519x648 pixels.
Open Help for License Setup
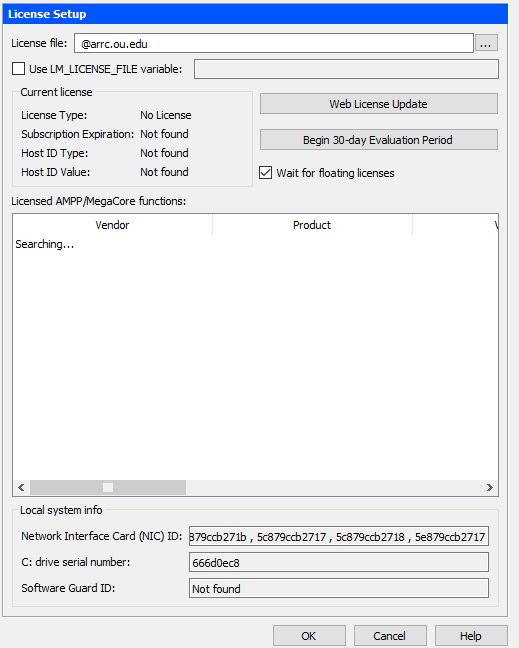(471, 636)
